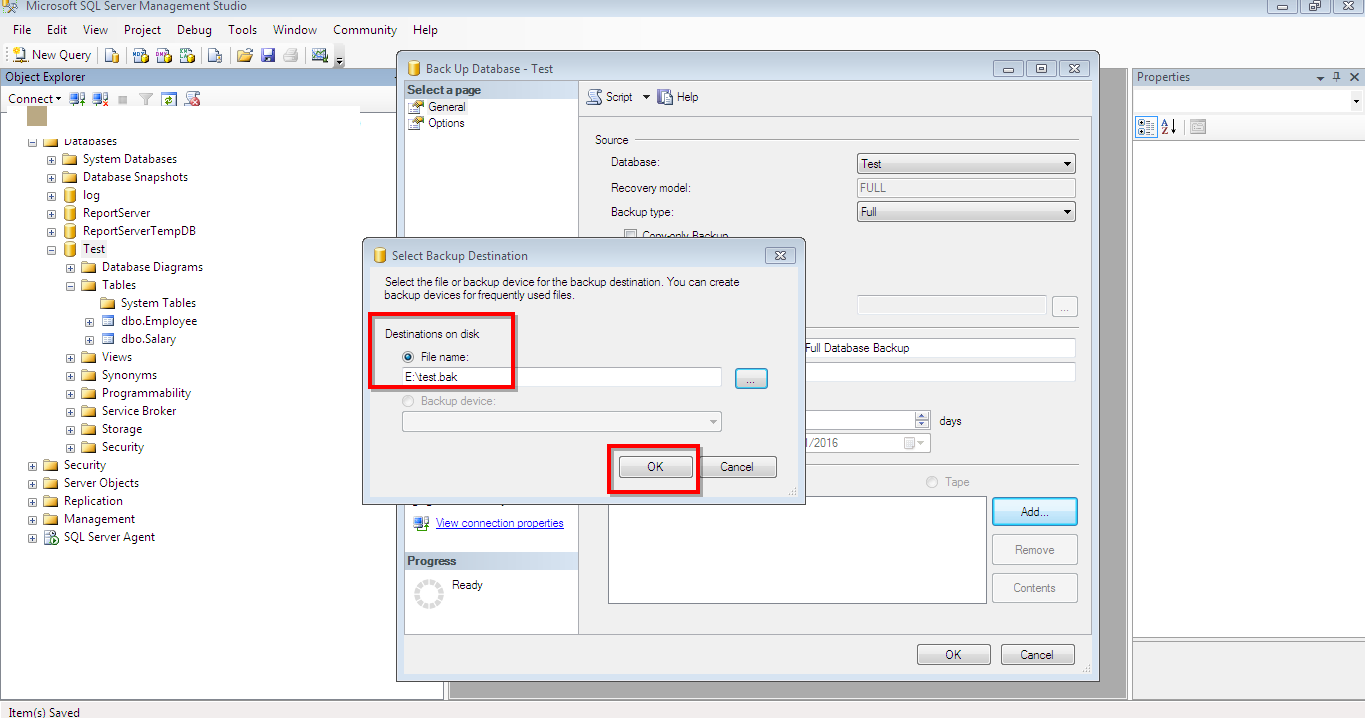This screenshot has height=718, width=1365.
Task: Click the Stop icon in Object Explorer toolbar
Action: point(123,99)
